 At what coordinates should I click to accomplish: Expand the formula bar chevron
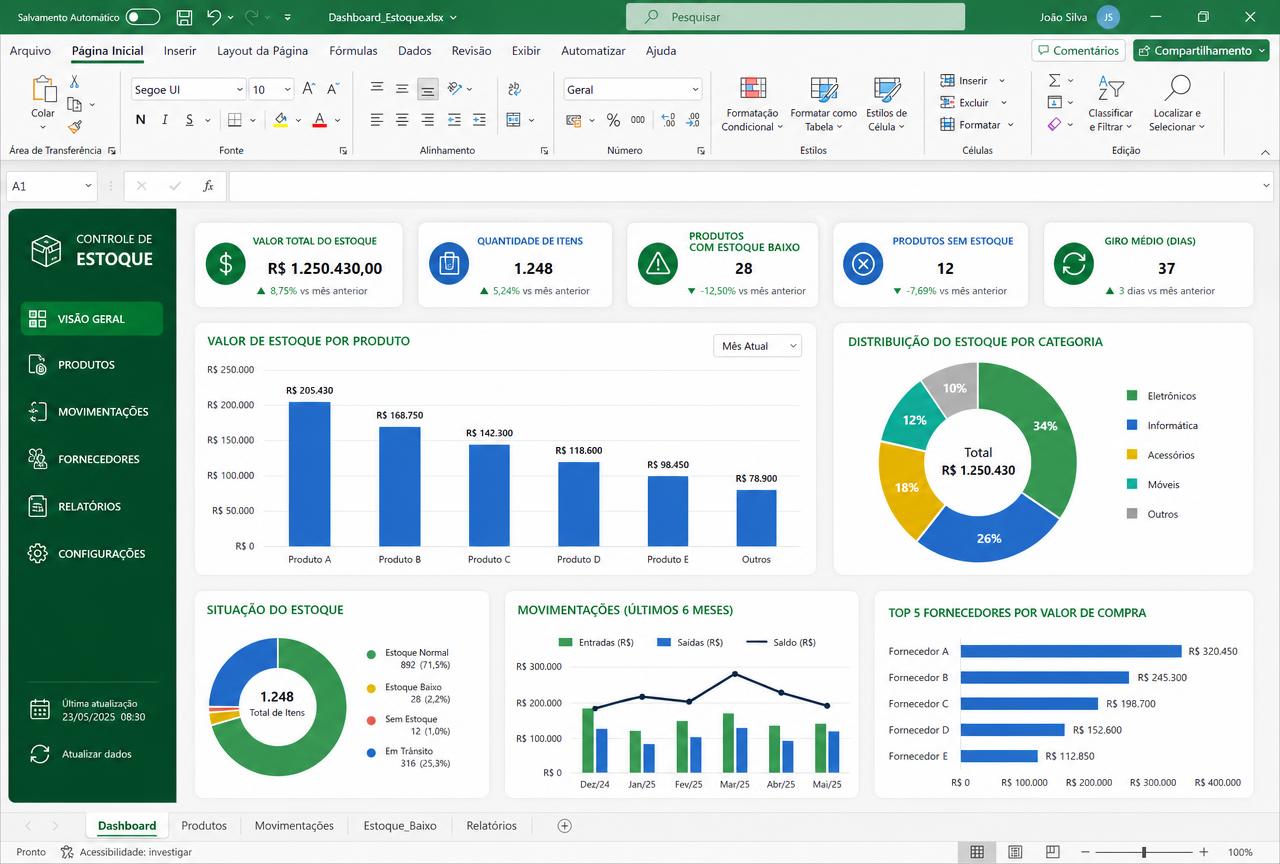(x=1266, y=186)
